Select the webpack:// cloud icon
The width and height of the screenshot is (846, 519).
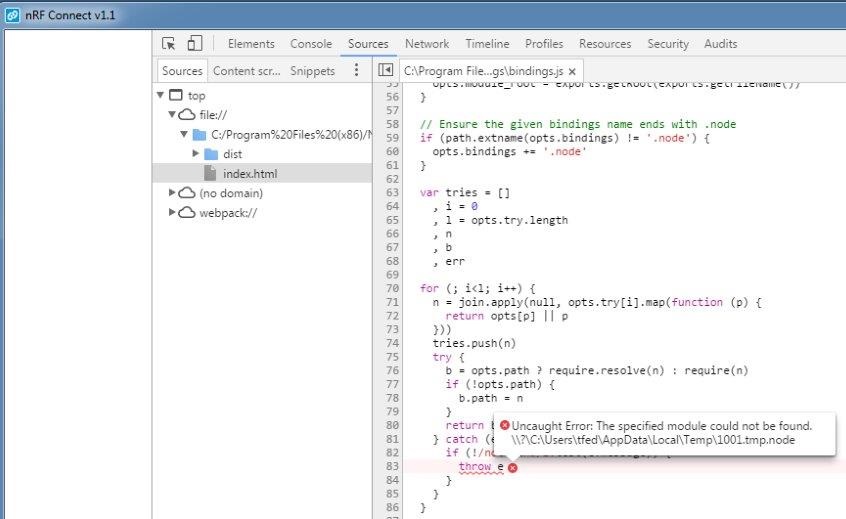[187, 212]
